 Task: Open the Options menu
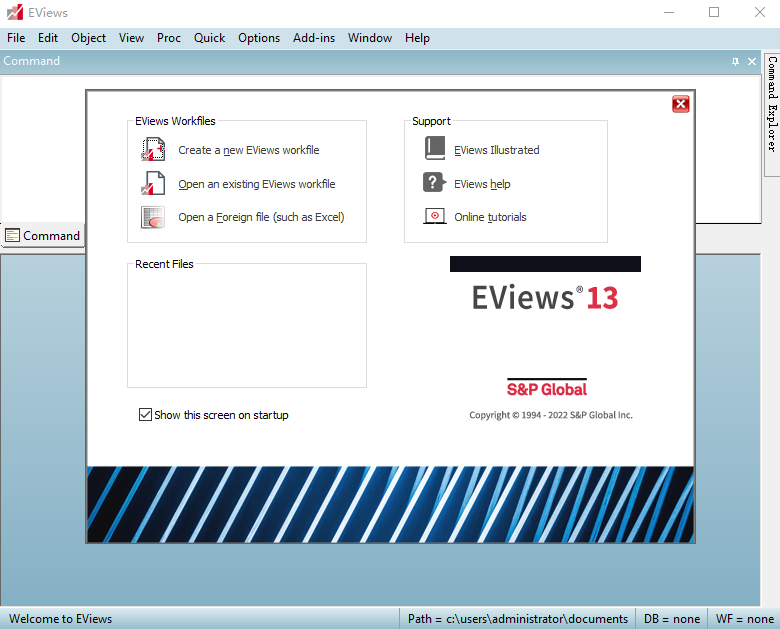click(x=259, y=38)
